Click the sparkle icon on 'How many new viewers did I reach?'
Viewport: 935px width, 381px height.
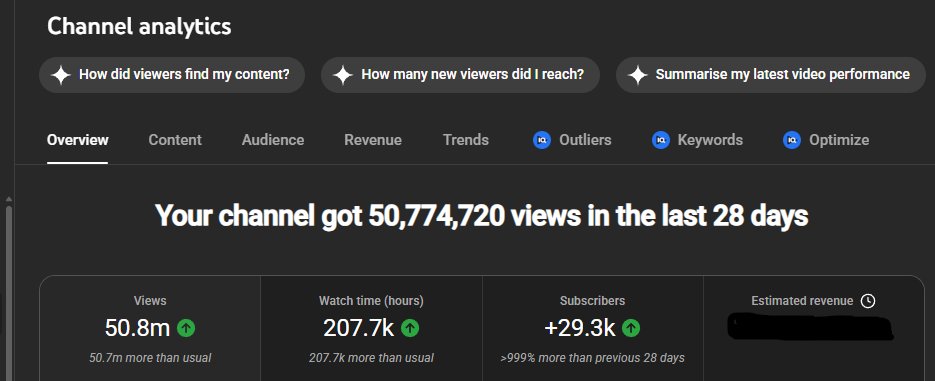click(342, 75)
